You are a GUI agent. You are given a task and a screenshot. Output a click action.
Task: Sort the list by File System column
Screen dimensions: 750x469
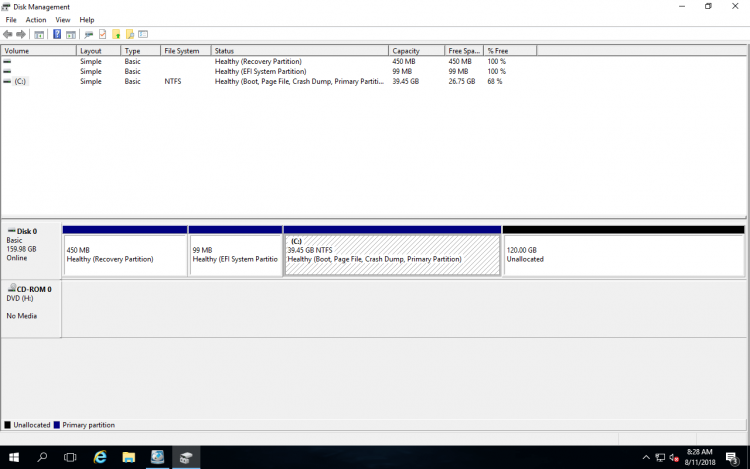point(185,50)
